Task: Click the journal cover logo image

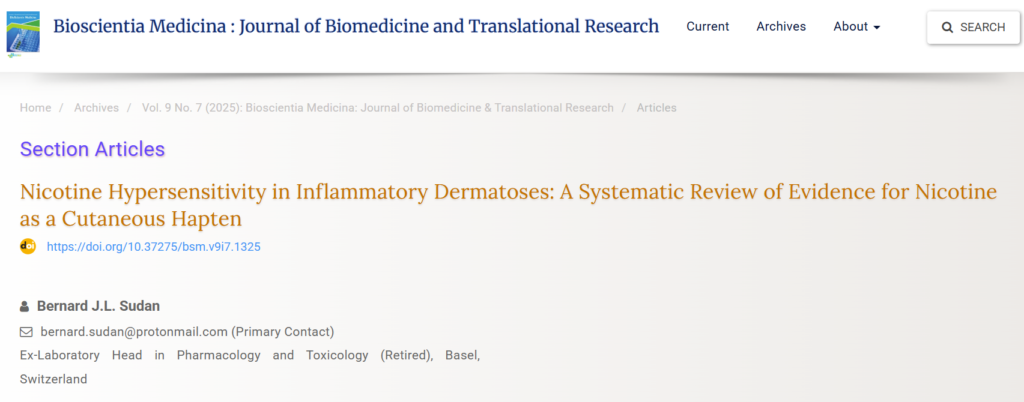Action: click(23, 27)
